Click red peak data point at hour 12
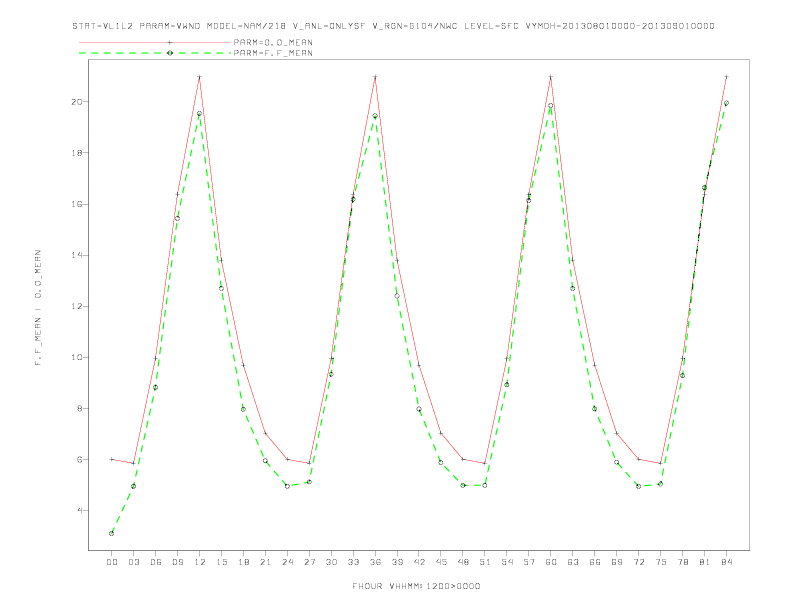The height and width of the screenshot is (612, 792). 200,77
